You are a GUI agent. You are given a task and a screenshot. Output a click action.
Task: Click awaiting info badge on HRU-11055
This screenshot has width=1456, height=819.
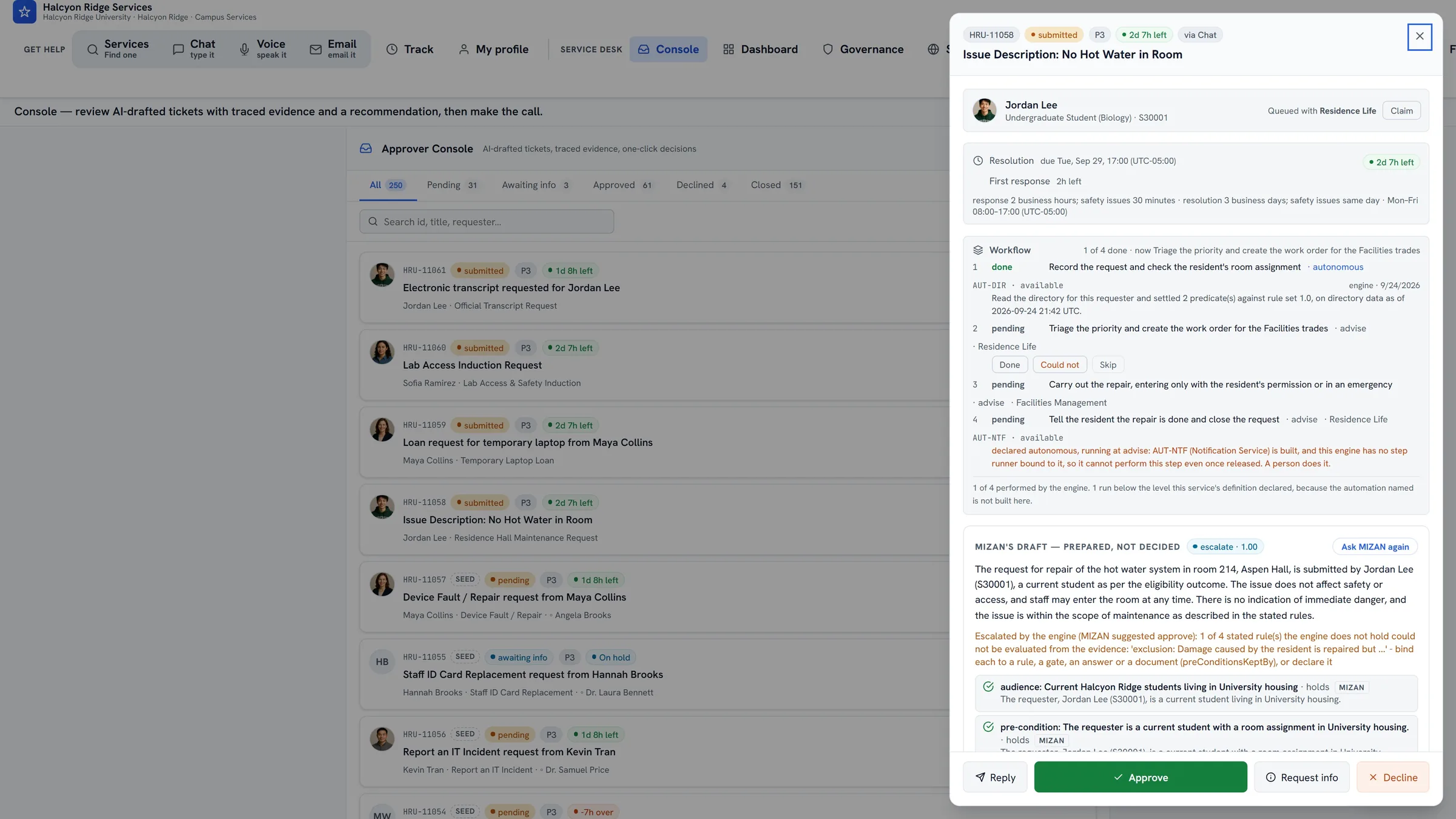pos(519,657)
